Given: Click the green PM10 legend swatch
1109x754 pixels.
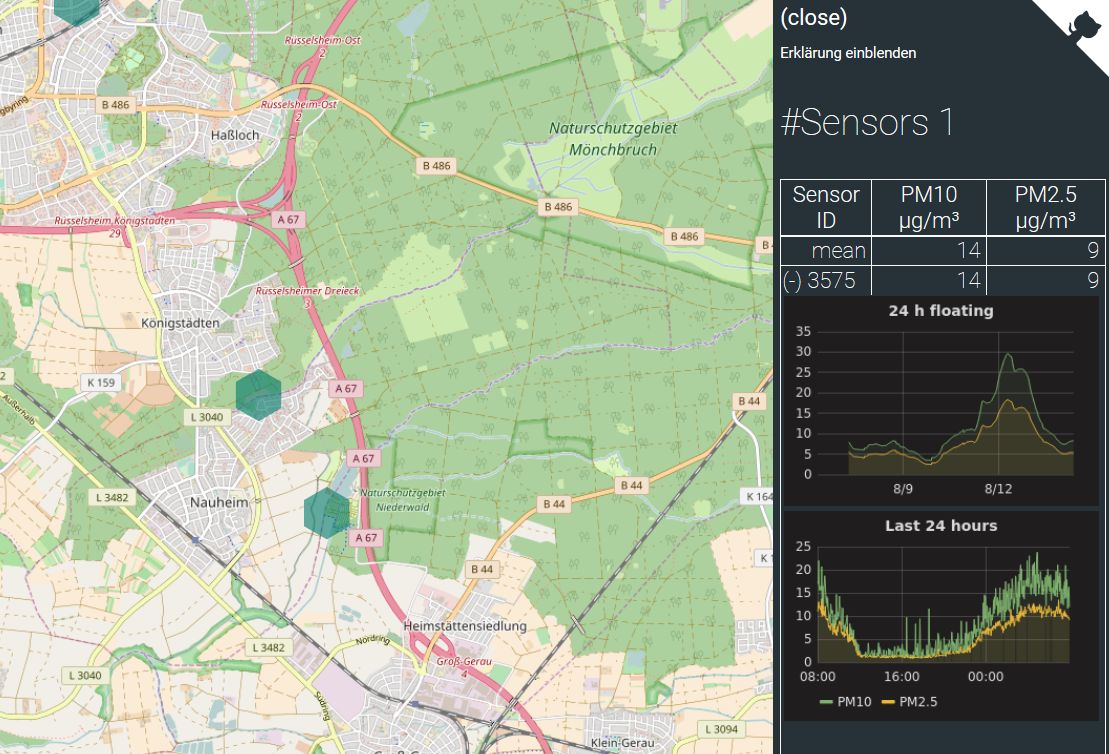Looking at the screenshot, I should [x=825, y=702].
